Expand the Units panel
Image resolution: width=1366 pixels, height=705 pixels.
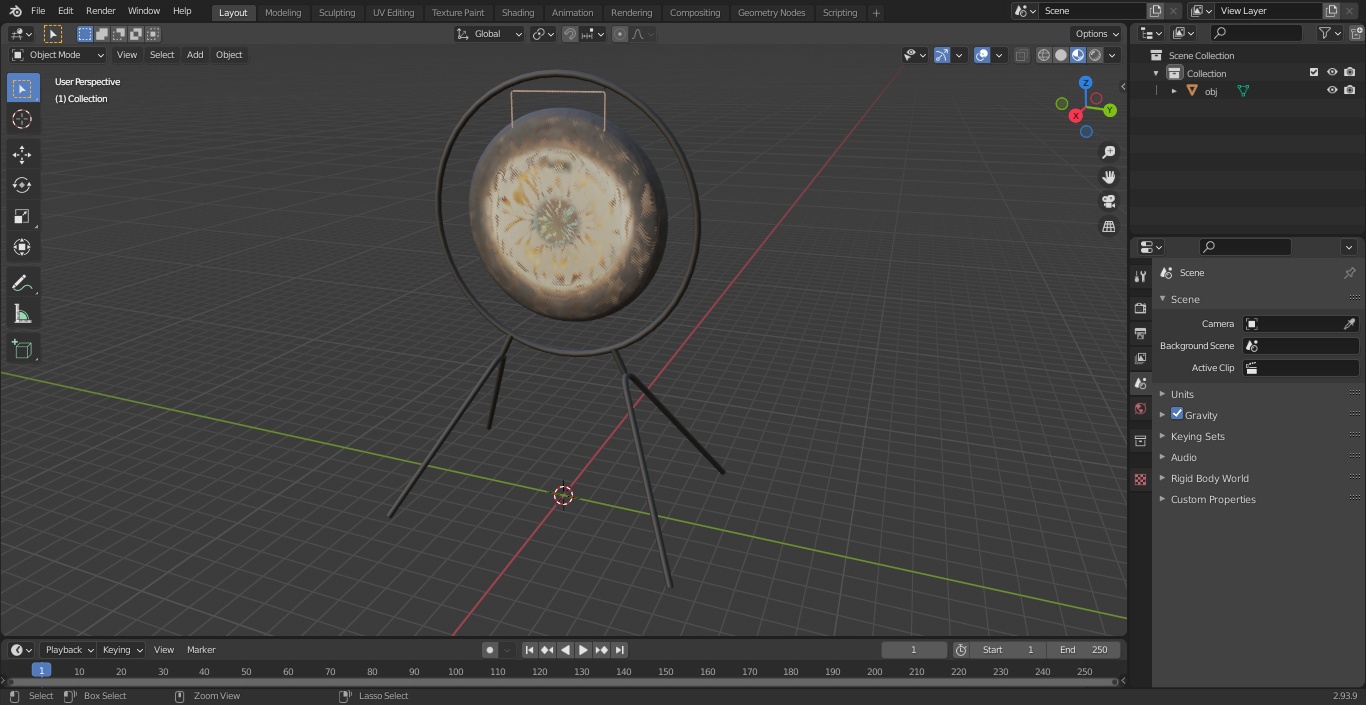tap(1182, 394)
